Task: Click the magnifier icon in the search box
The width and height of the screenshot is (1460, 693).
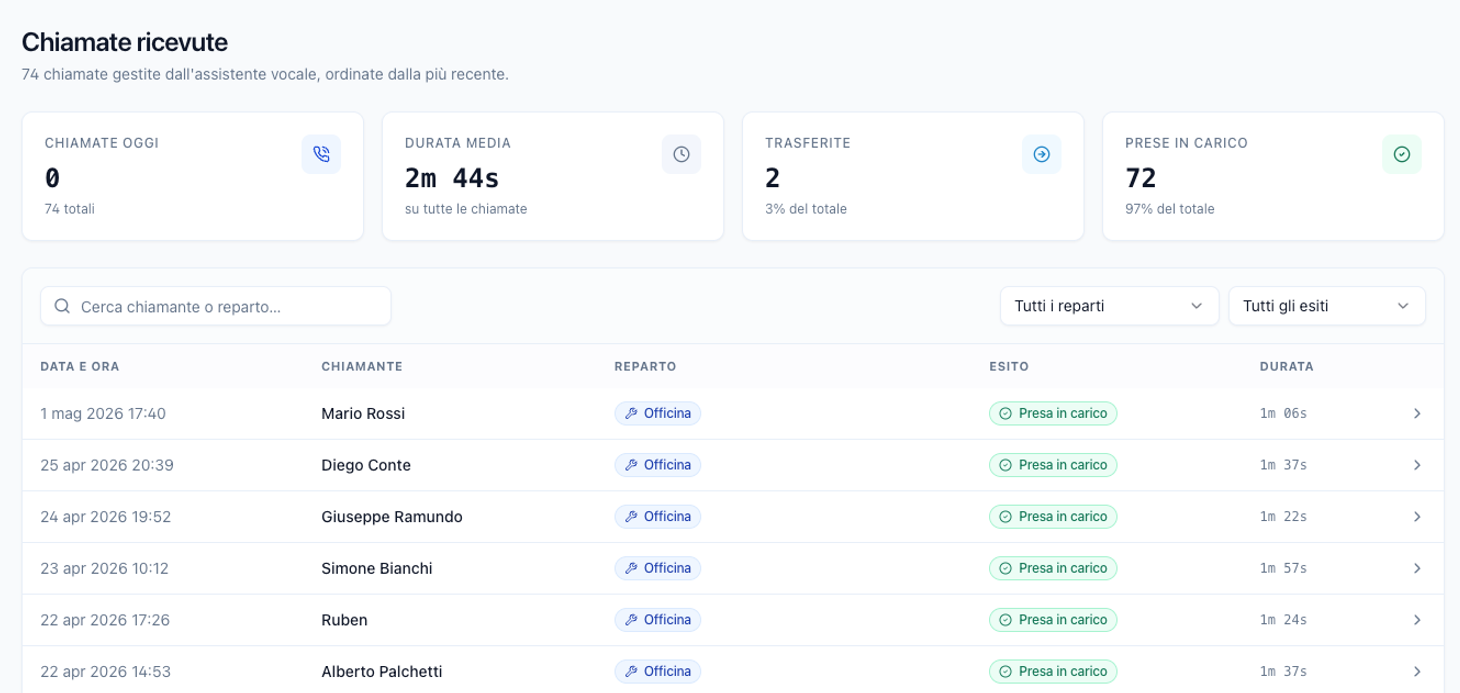Action: tap(62, 306)
